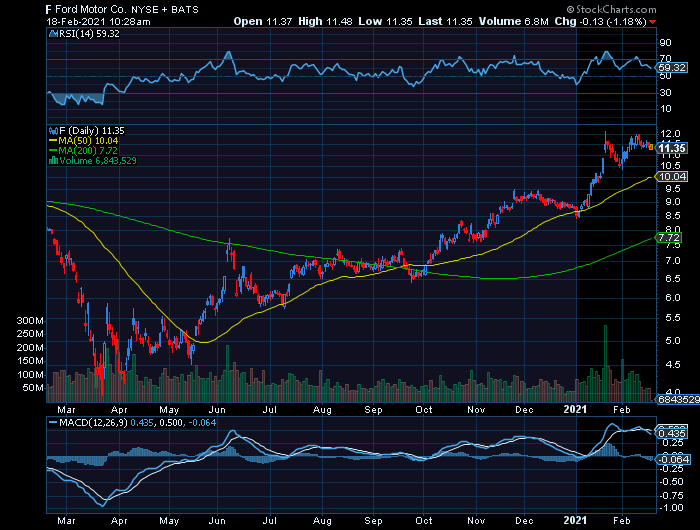Click the volume bars icon in the legend
This screenshot has height=530, width=700.
(54, 160)
